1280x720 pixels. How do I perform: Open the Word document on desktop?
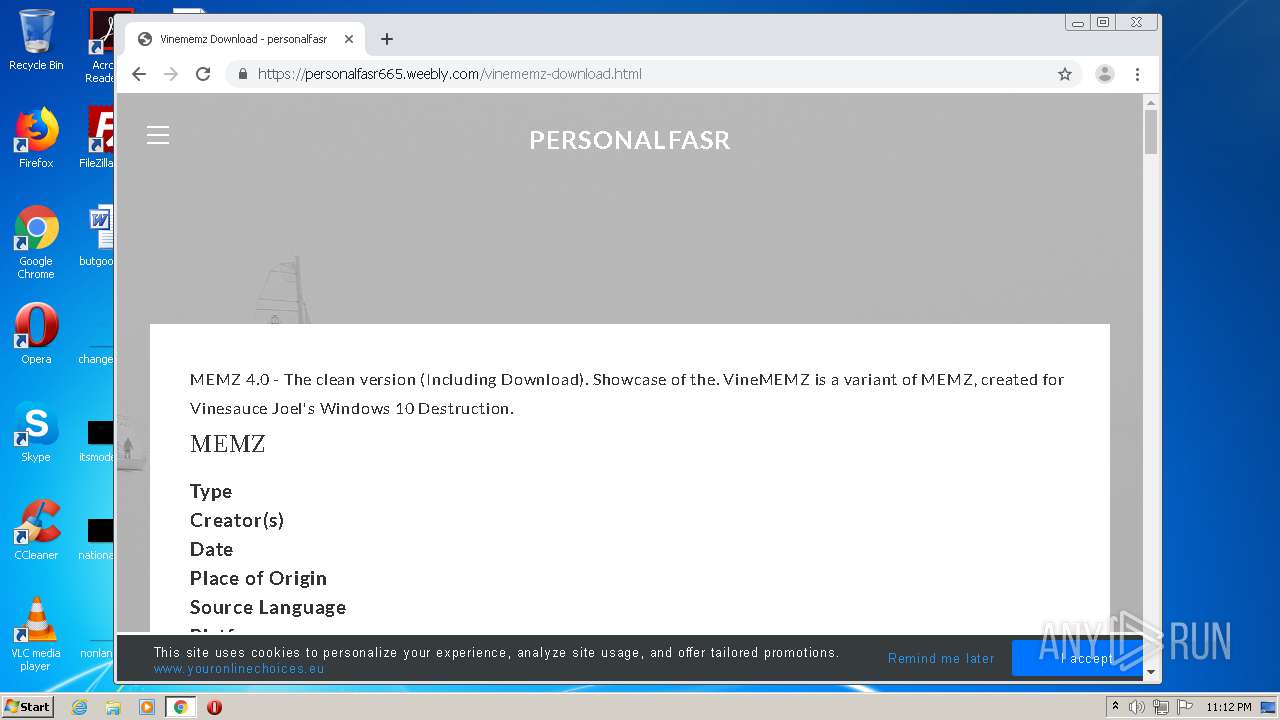click(x=98, y=236)
